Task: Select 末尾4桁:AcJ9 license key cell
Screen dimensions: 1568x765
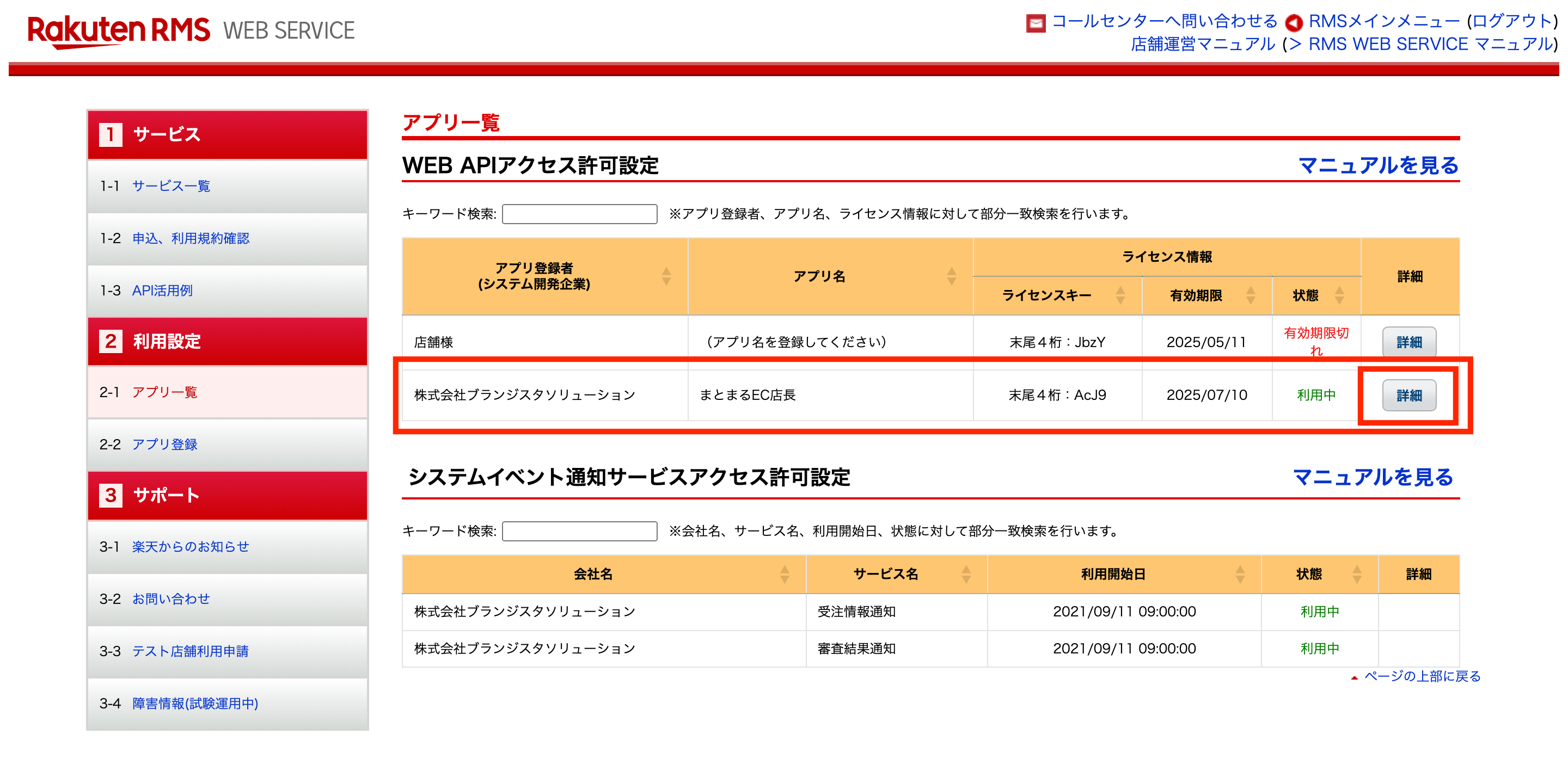Action: 1057,395
